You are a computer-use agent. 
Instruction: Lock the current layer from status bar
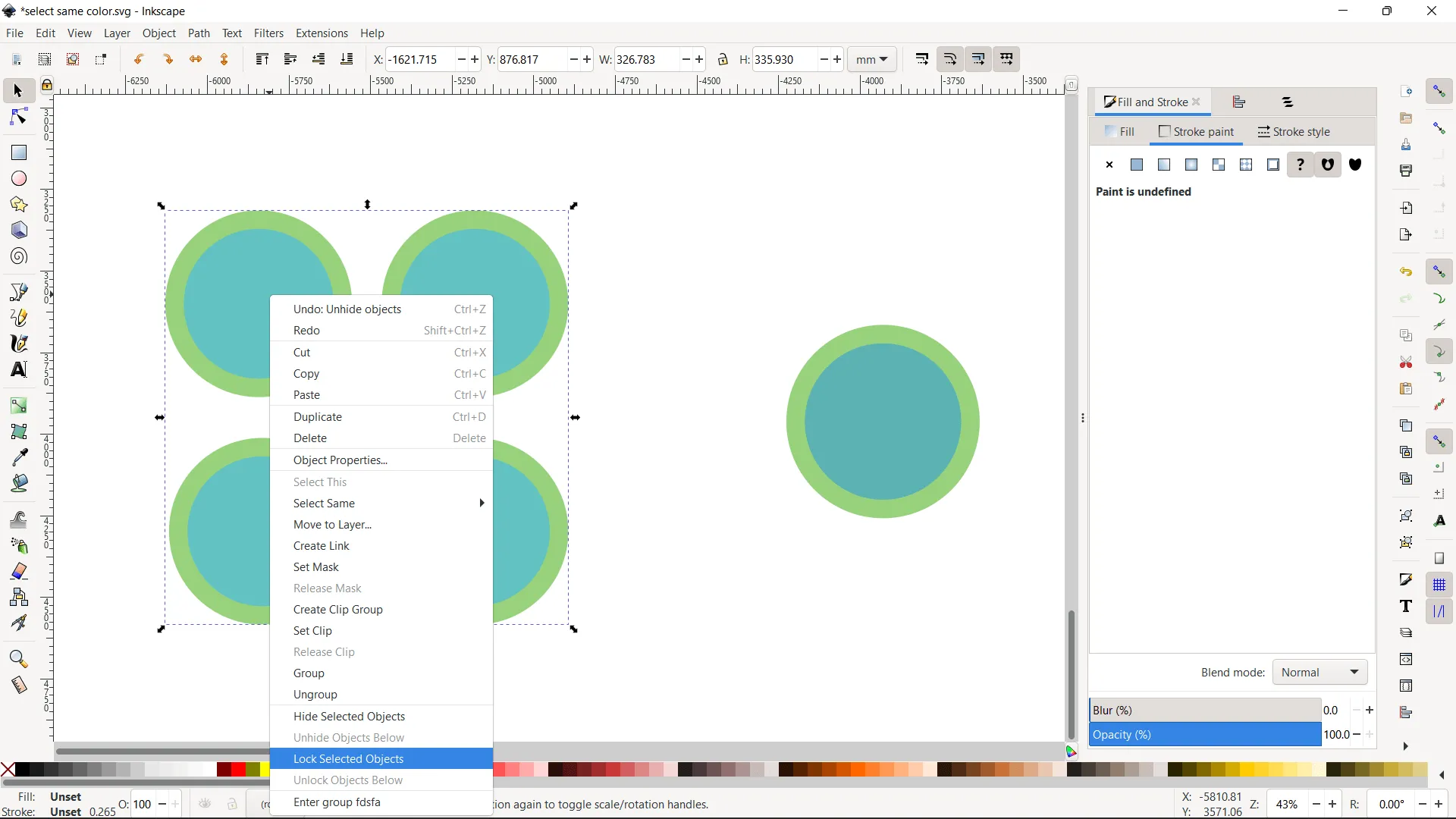coord(231,804)
